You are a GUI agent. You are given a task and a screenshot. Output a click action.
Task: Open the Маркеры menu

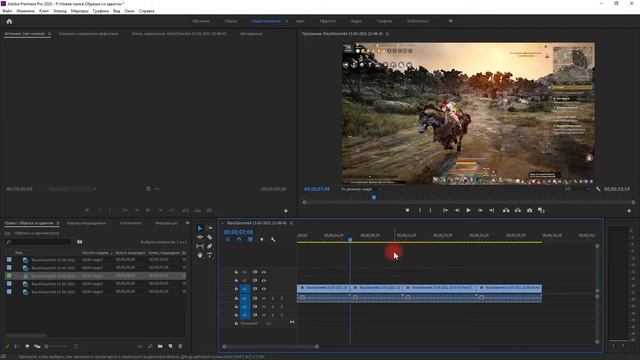point(80,11)
